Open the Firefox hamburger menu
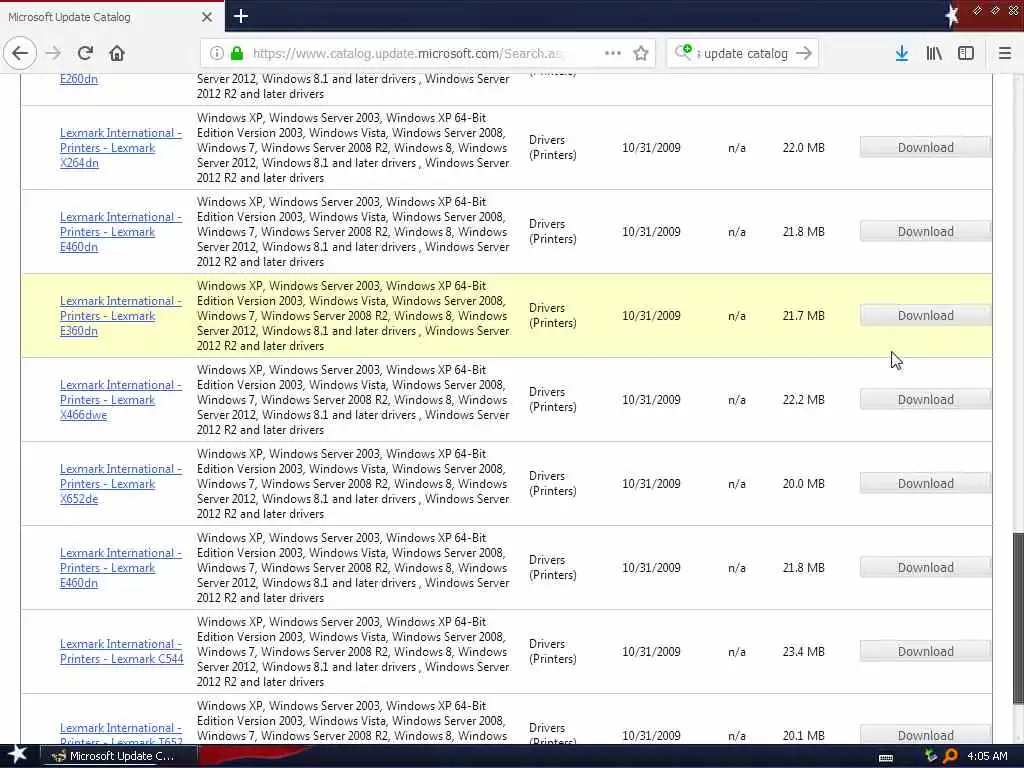Screen dimensions: 1024x768 [x=1004, y=53]
